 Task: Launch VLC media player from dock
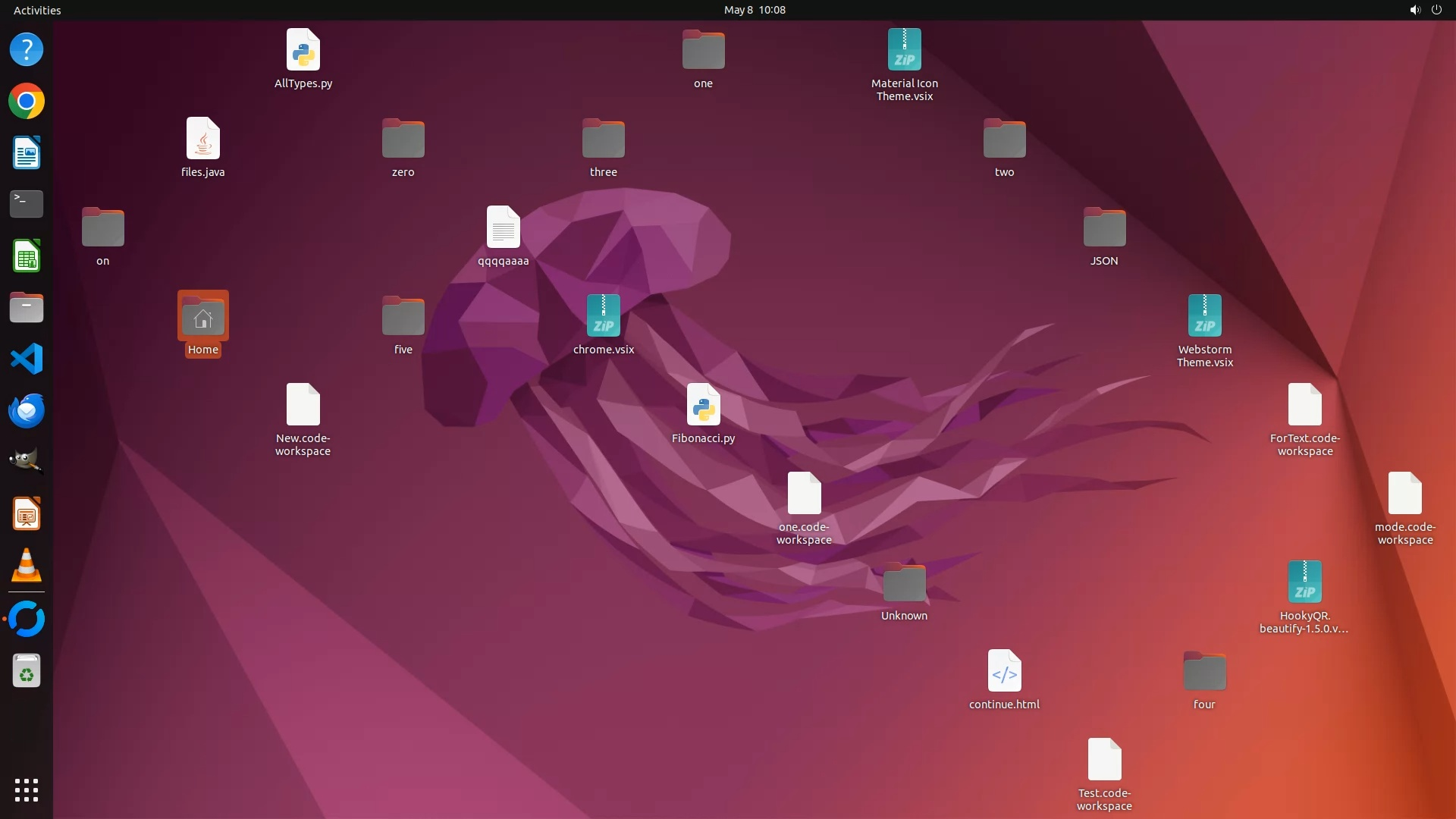click(27, 566)
